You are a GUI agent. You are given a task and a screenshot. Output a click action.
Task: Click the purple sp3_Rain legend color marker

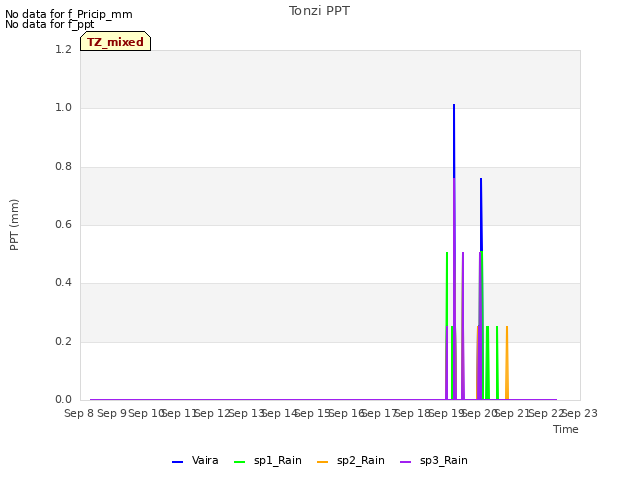click(405, 462)
